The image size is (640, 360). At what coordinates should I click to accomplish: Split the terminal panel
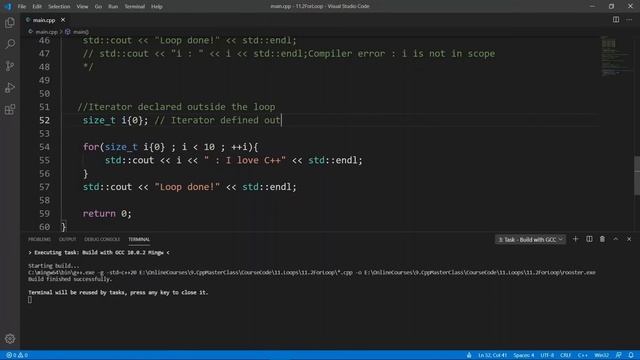[589, 239]
